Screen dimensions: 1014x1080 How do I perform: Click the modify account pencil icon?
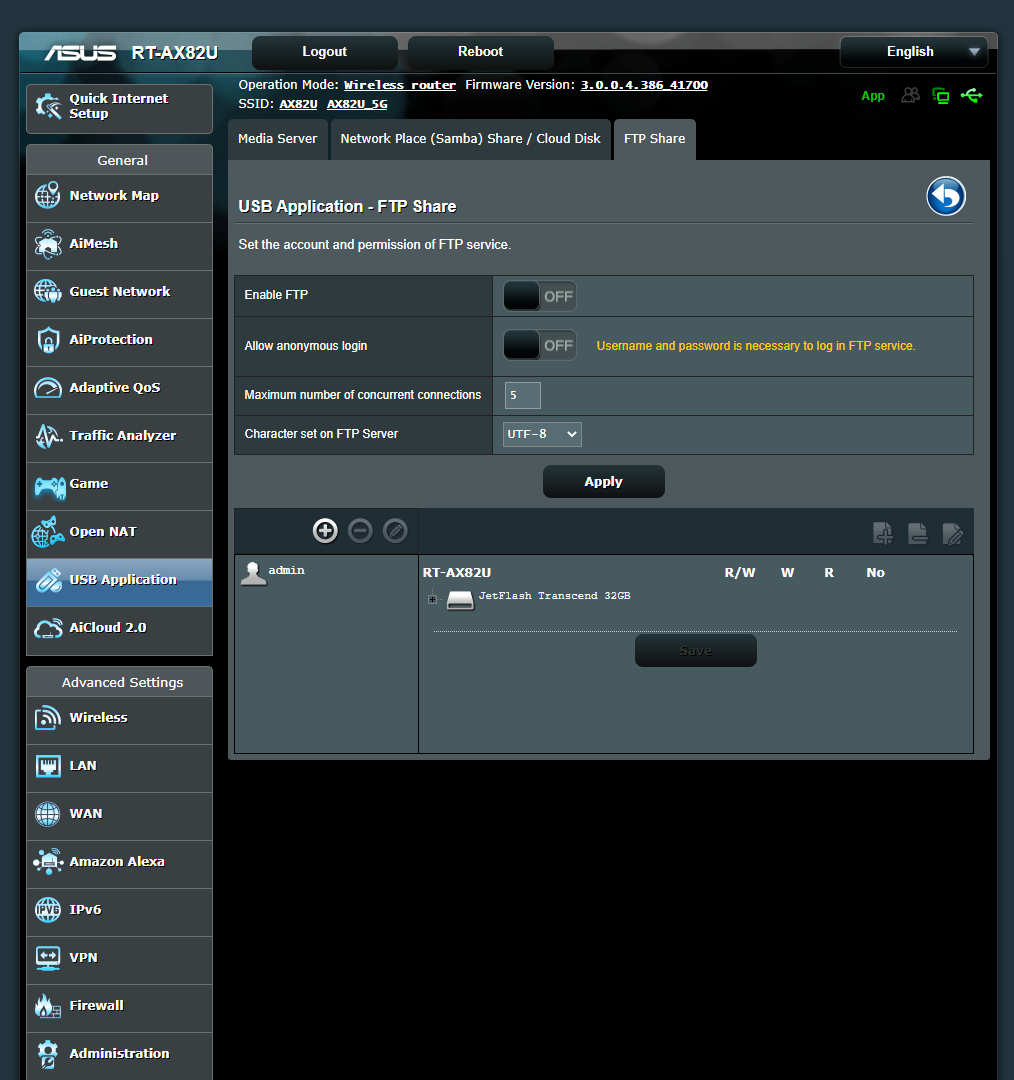click(395, 530)
